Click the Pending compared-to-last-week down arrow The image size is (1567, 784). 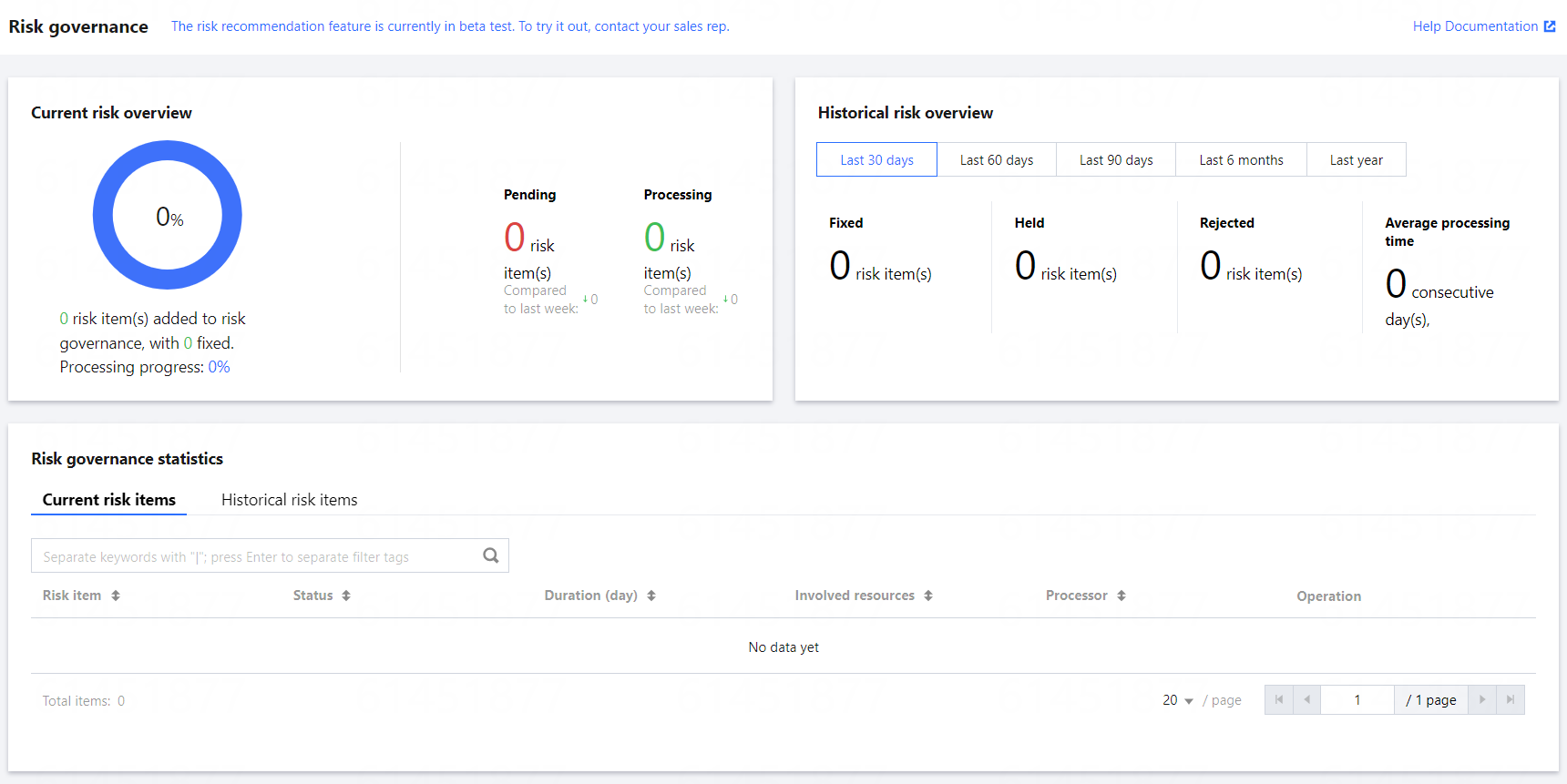(x=585, y=299)
